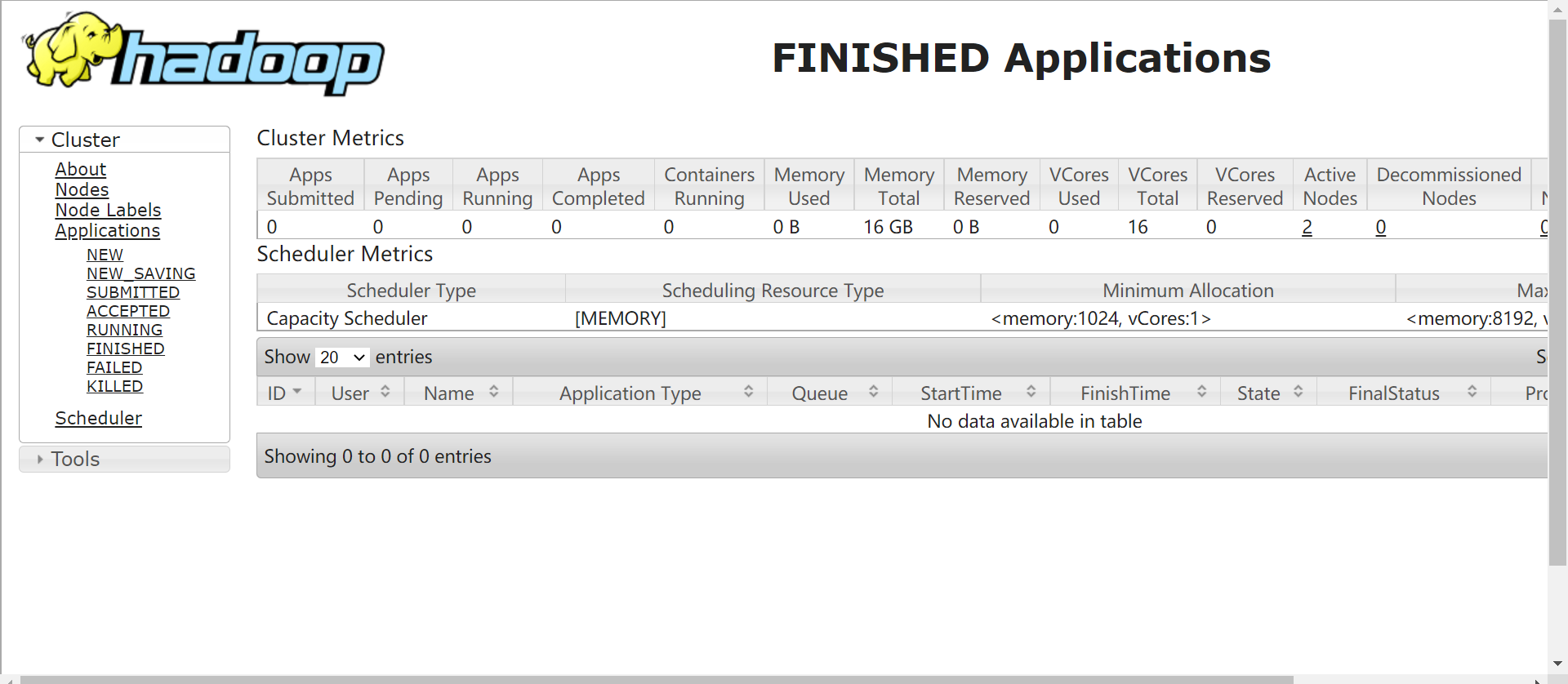
Task: Click the VCores Reserved column header
Action: [x=1245, y=186]
